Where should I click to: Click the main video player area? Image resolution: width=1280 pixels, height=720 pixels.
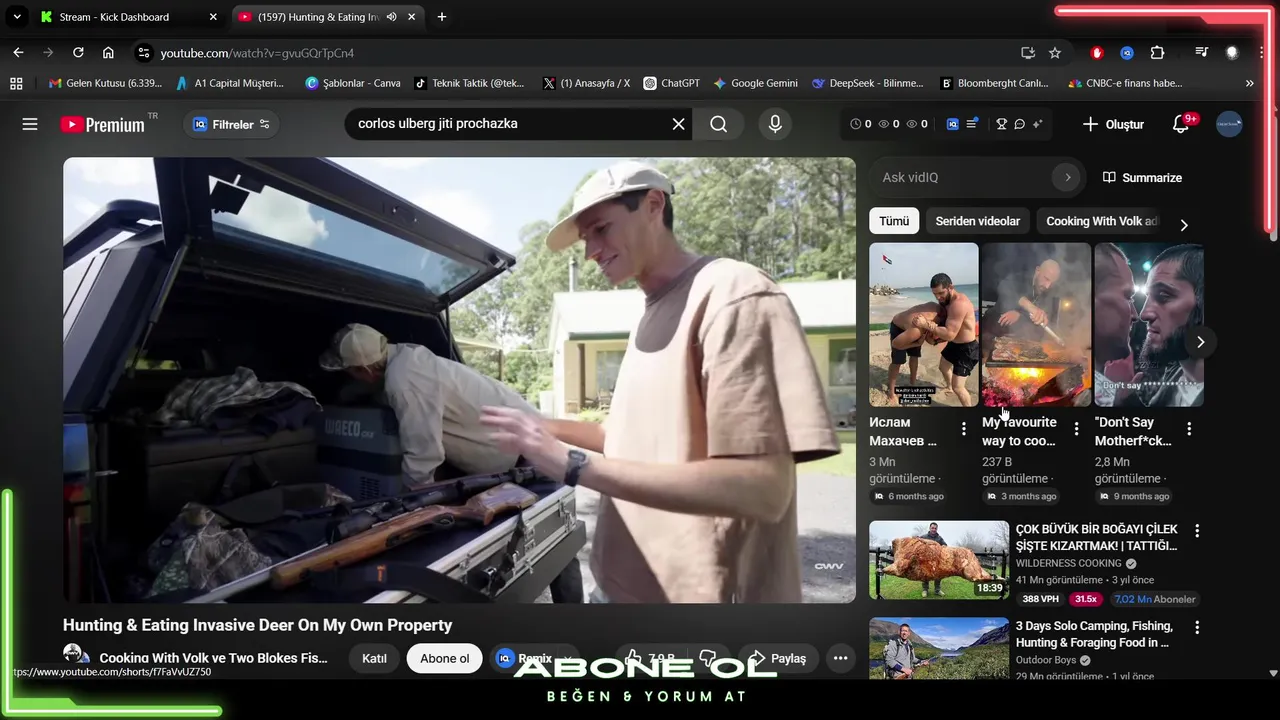click(x=459, y=380)
